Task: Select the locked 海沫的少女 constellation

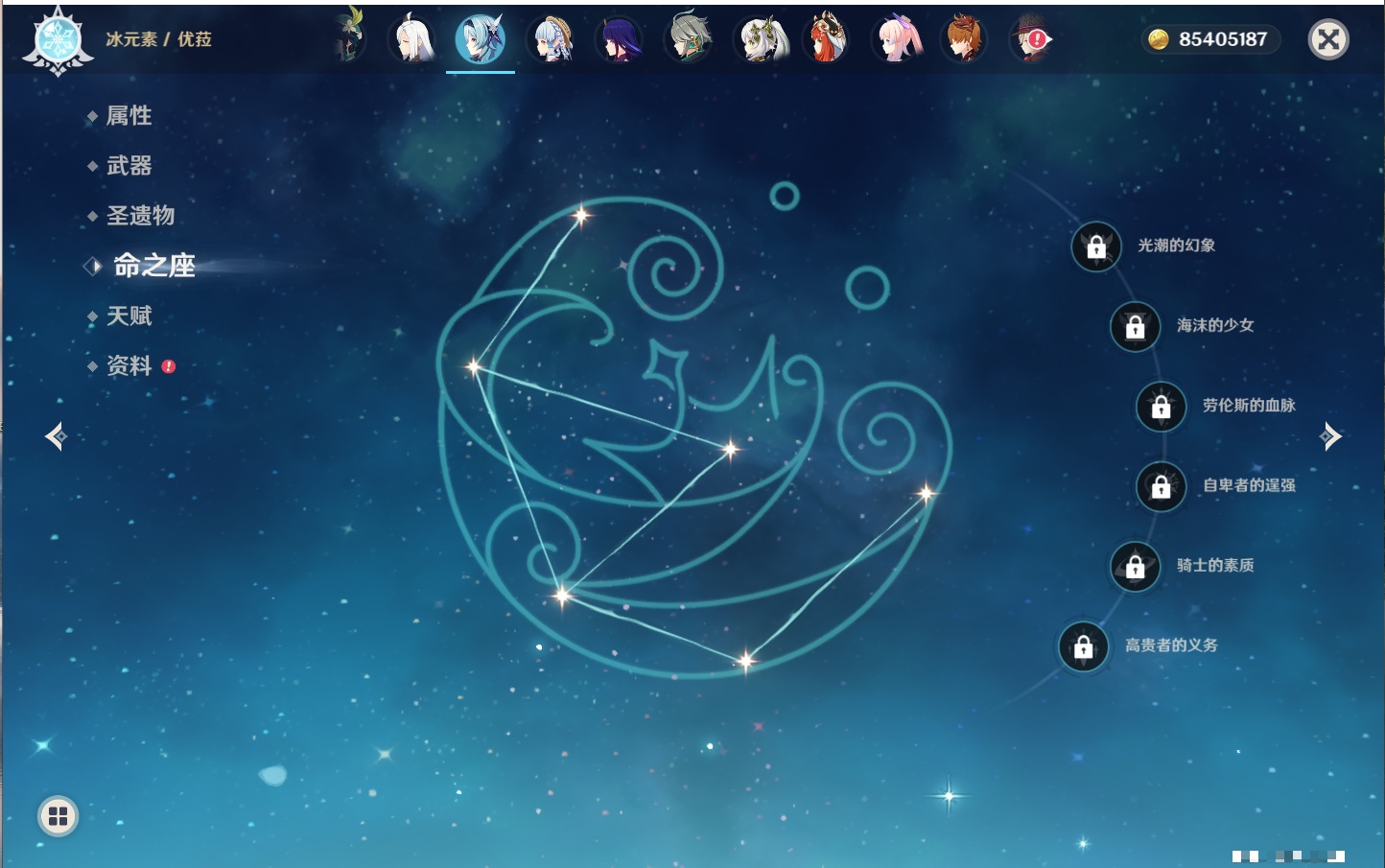Action: 1135,326
